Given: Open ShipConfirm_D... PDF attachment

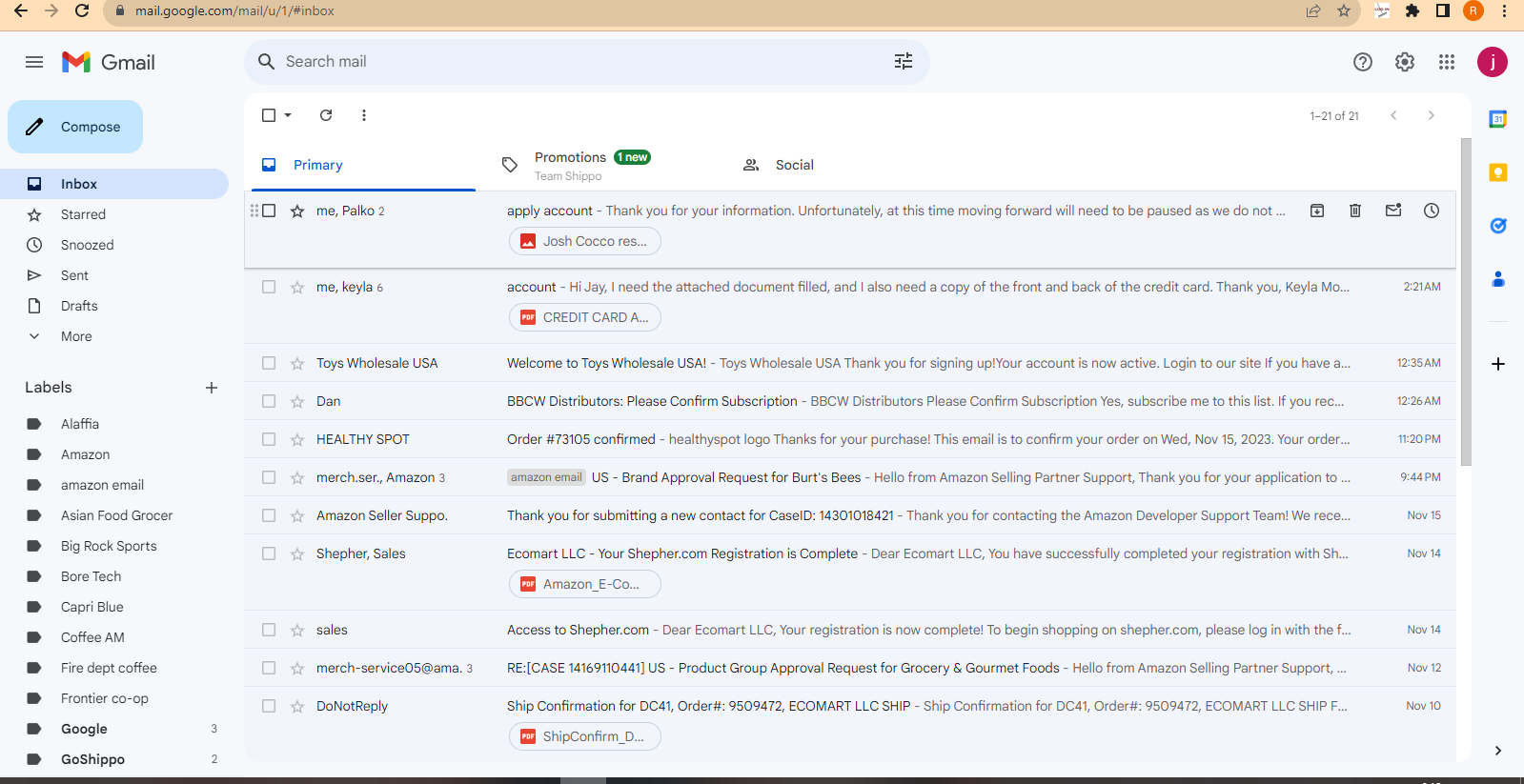Looking at the screenshot, I should tap(585, 736).
